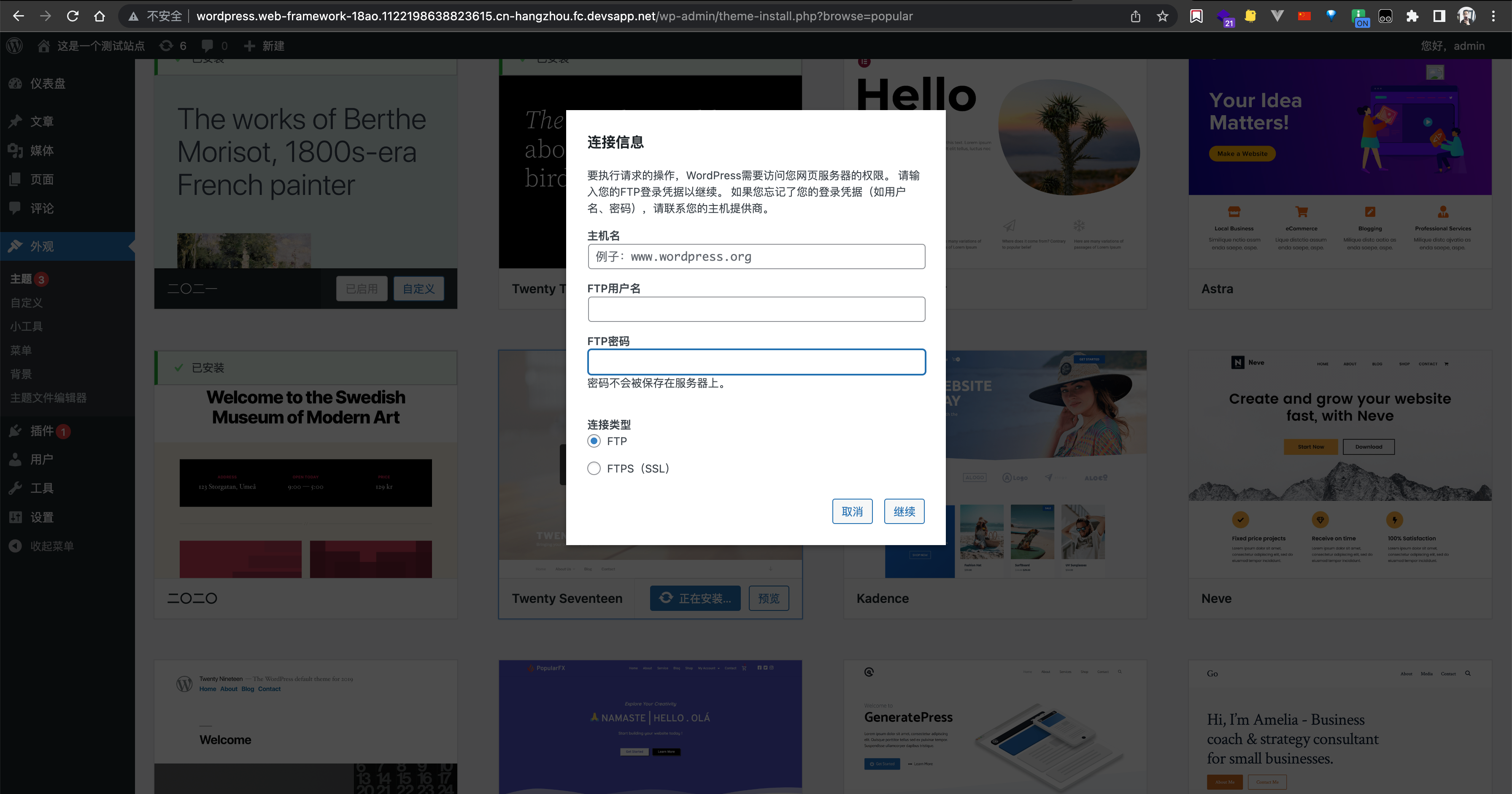This screenshot has width=1512, height=794.
Task: Open the user profile avatar
Action: pos(1466,16)
